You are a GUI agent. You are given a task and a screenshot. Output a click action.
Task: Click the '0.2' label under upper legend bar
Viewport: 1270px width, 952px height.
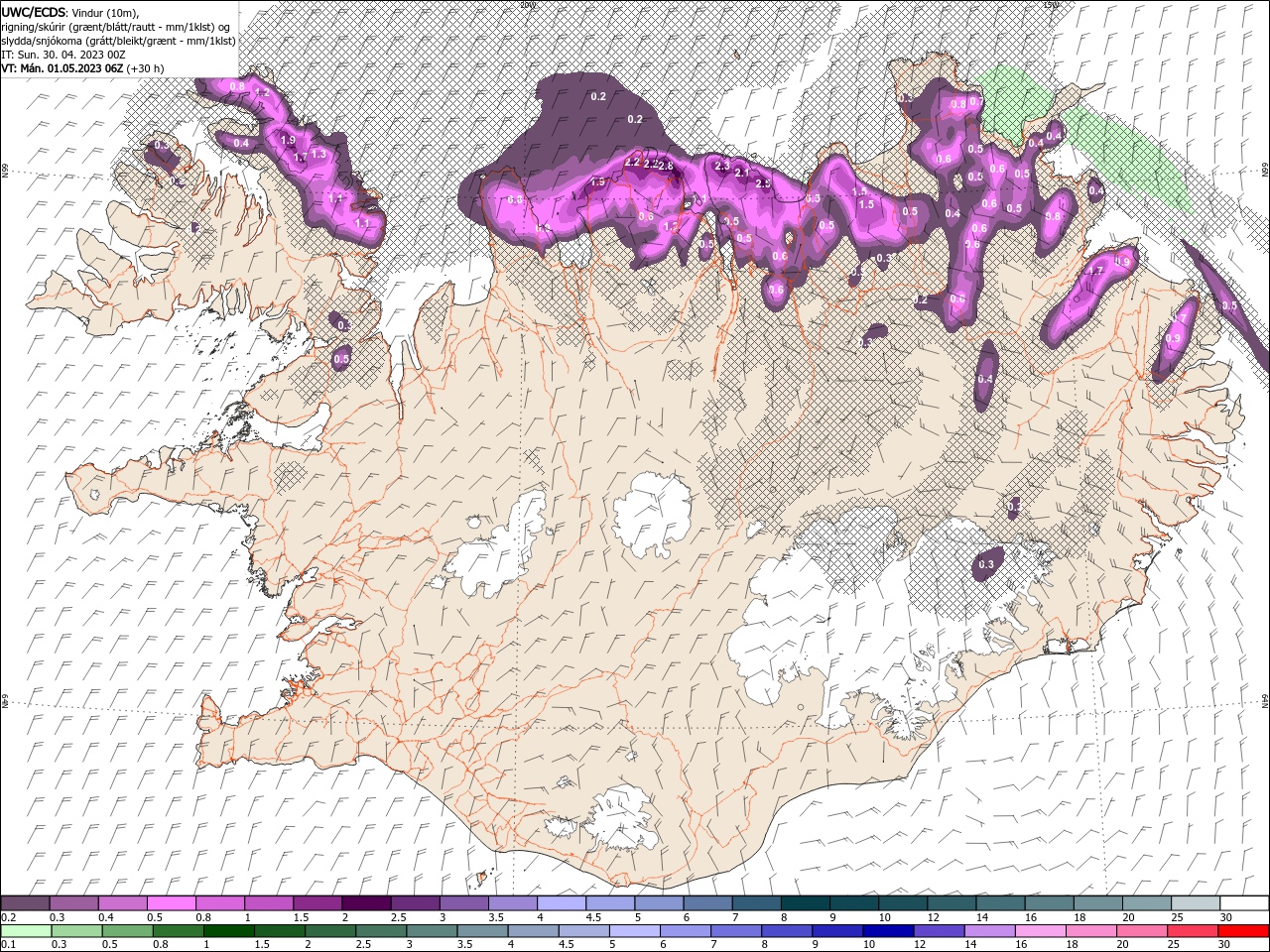coord(8,917)
